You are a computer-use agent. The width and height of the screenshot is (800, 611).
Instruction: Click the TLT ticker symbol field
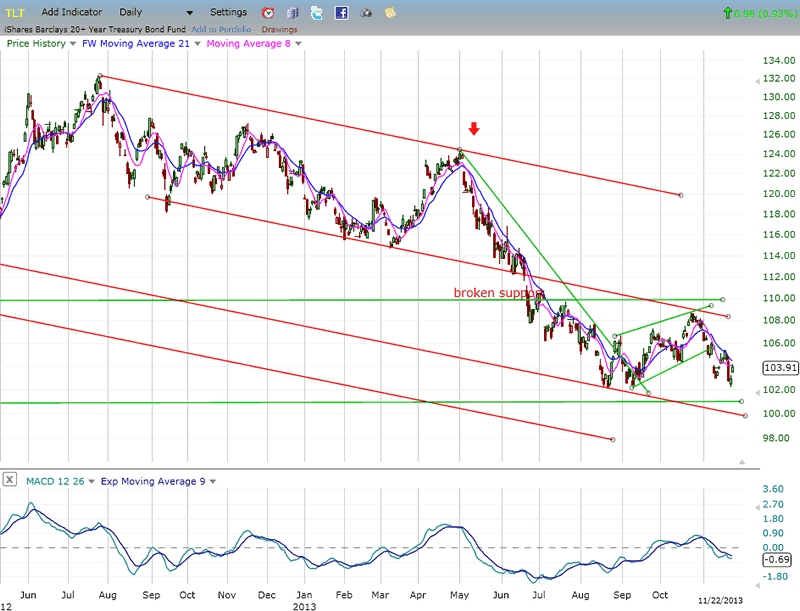point(17,13)
